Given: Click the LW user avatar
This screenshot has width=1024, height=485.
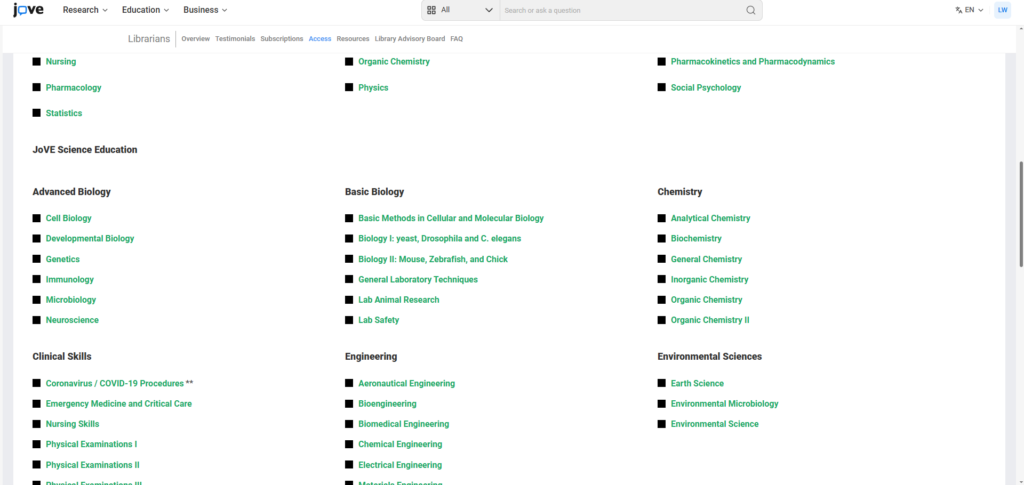Looking at the screenshot, I should (1002, 10).
